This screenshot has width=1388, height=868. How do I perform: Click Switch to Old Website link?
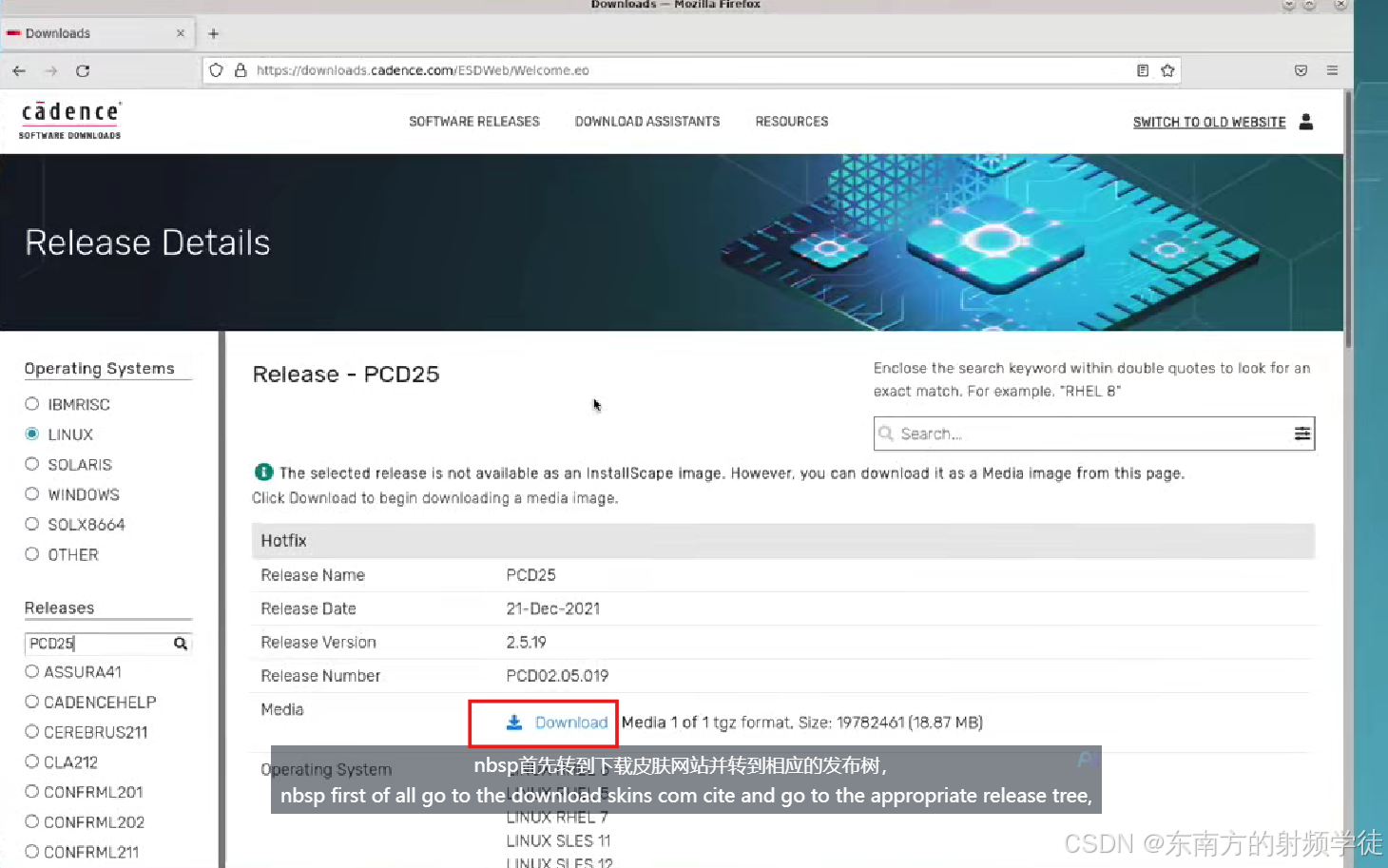pyautogui.click(x=1209, y=123)
